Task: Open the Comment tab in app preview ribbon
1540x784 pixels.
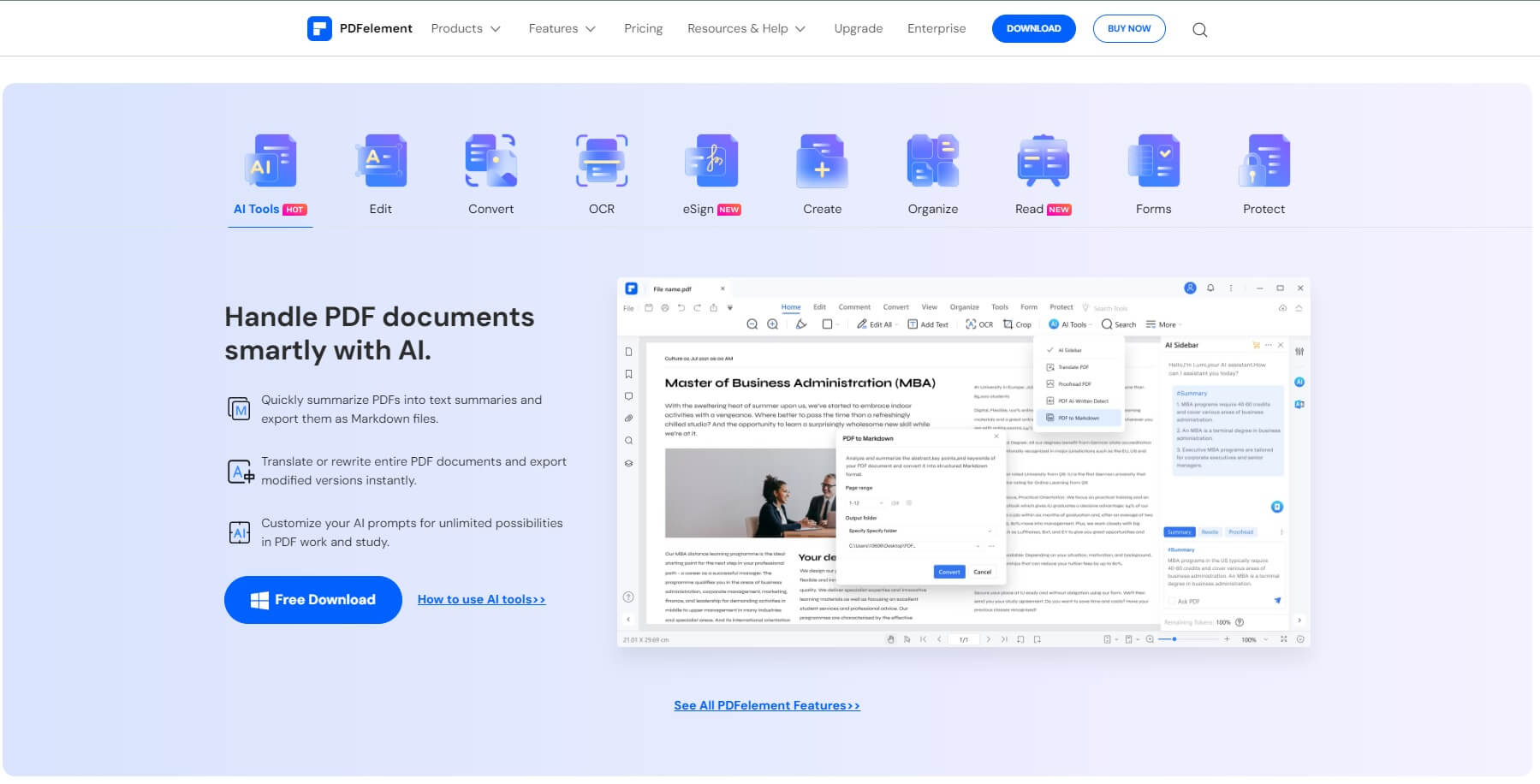Action: pos(854,307)
